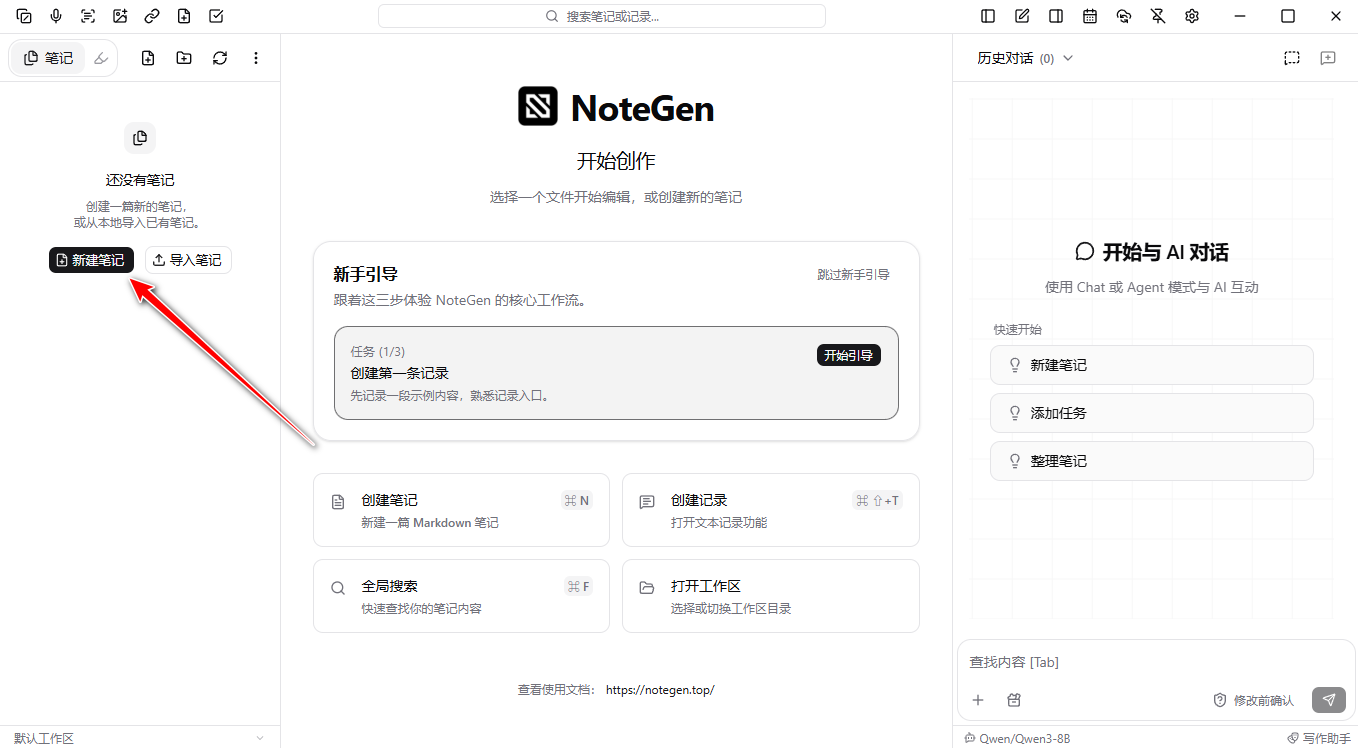Create new file from the sidebar file-plus icon
Viewport: 1358px width, 748px height.
coord(148,58)
